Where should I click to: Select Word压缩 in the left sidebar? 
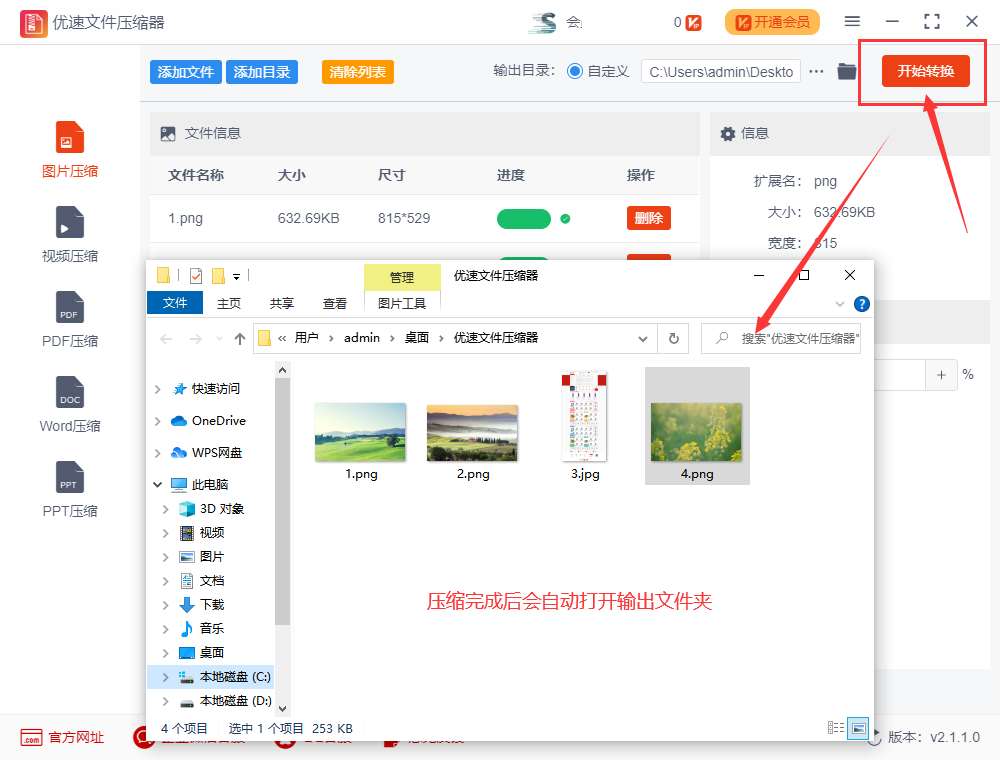click(69, 403)
